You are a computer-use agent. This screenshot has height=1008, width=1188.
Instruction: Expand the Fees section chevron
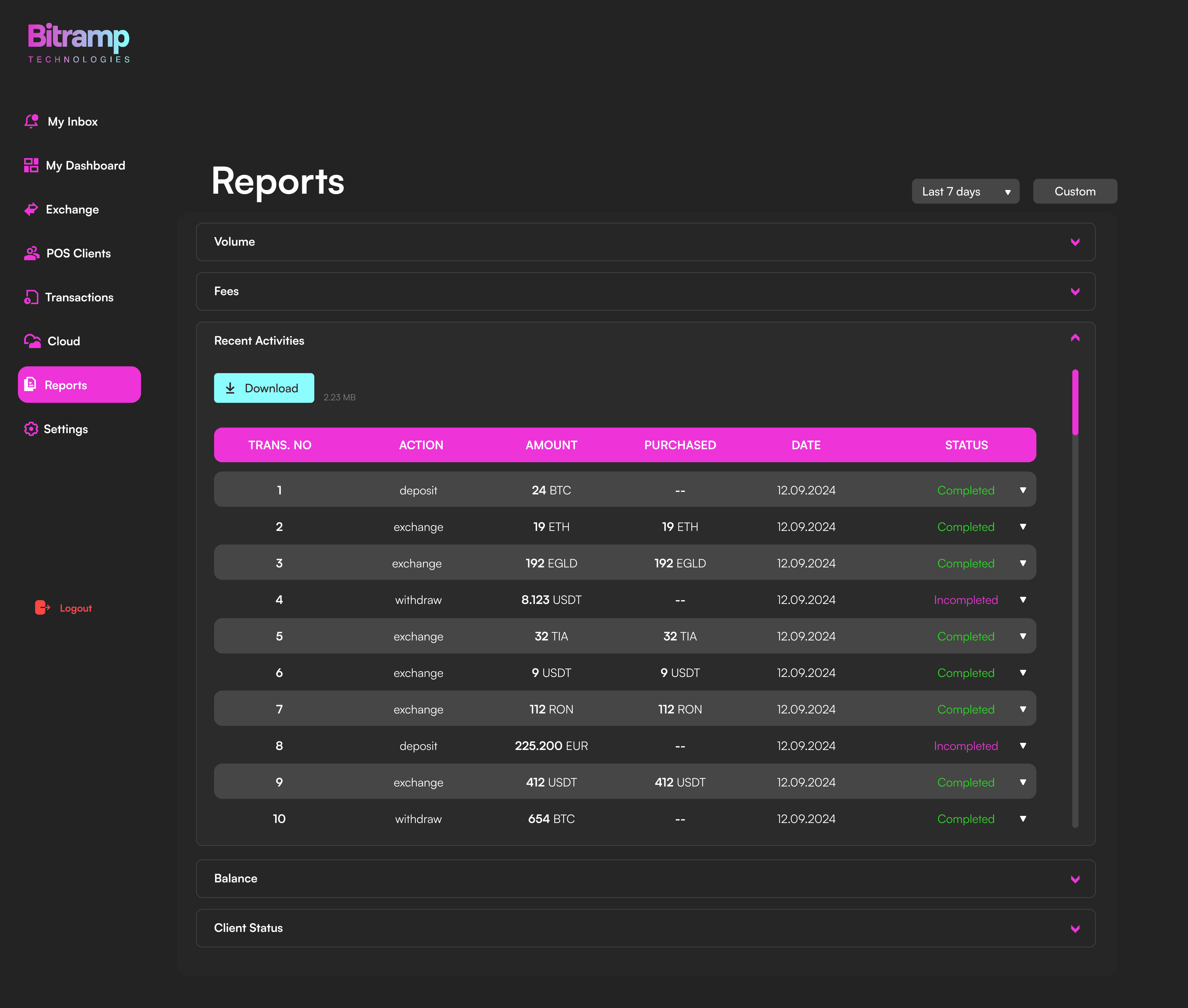pyautogui.click(x=1075, y=291)
